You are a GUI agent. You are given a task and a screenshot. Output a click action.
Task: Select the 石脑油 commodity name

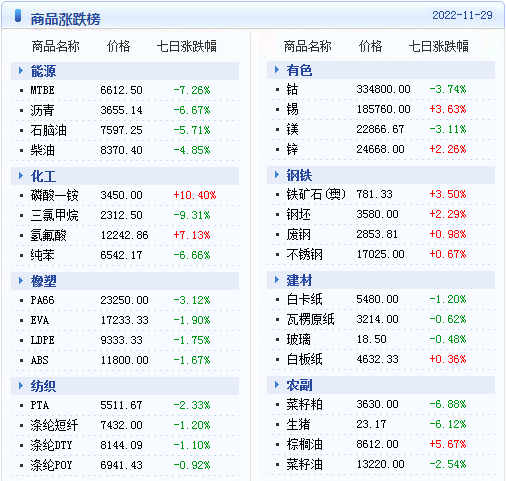pyautogui.click(x=48, y=130)
